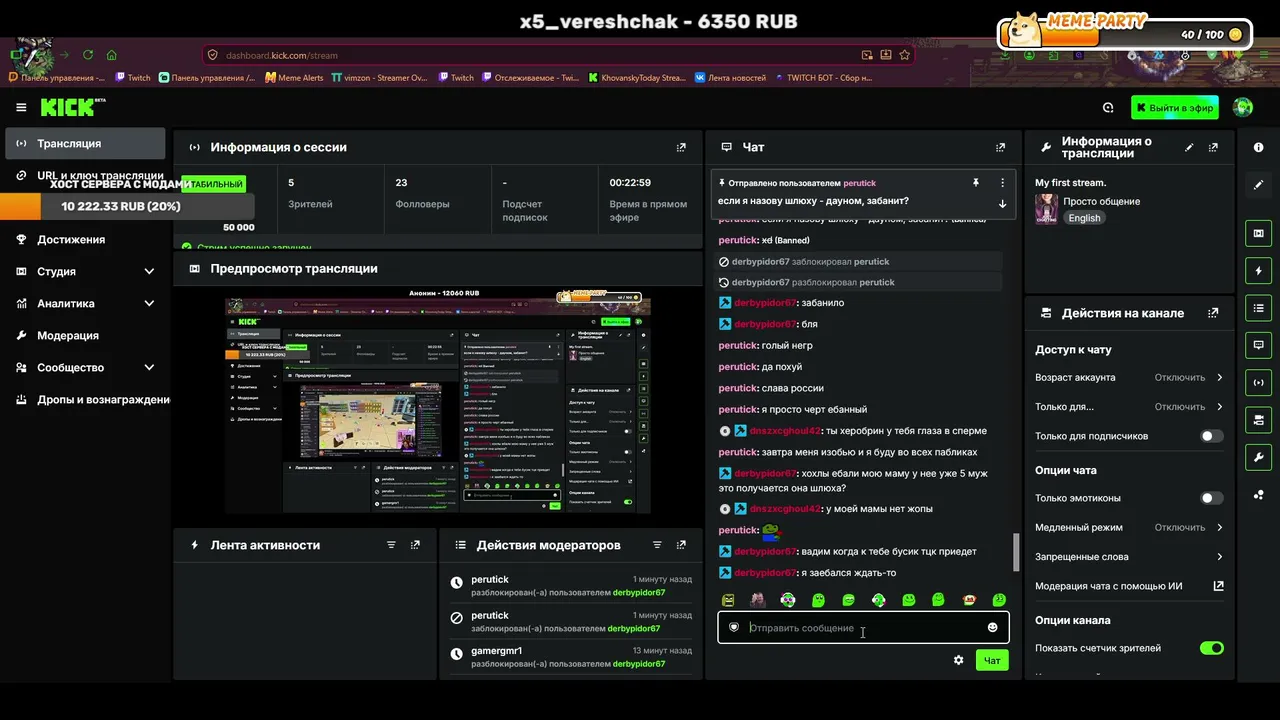Open Только для... chat access options
Screen dimensions: 1280x720
point(1129,407)
